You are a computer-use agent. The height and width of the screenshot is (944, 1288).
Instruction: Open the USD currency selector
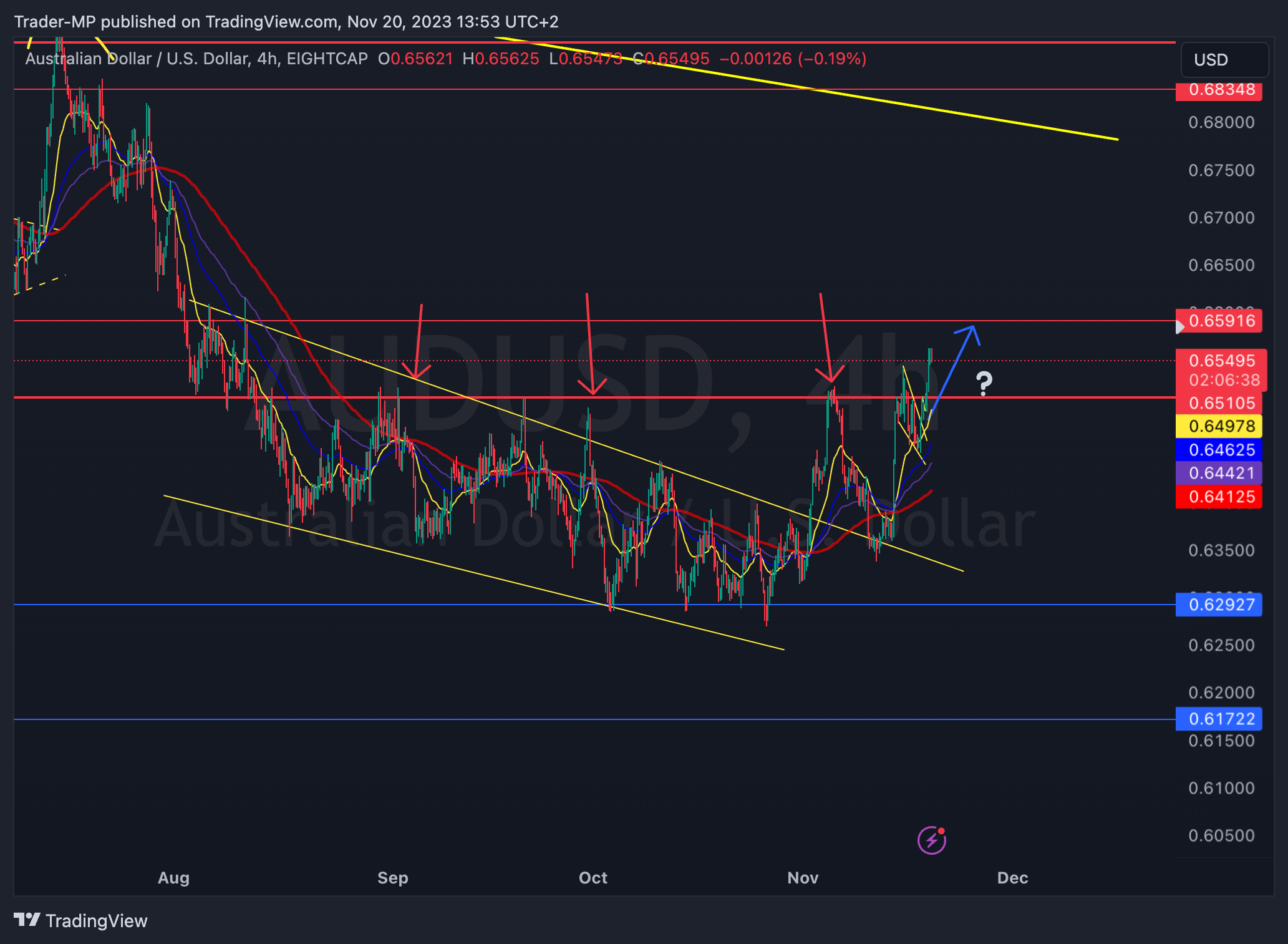pyautogui.click(x=1224, y=60)
